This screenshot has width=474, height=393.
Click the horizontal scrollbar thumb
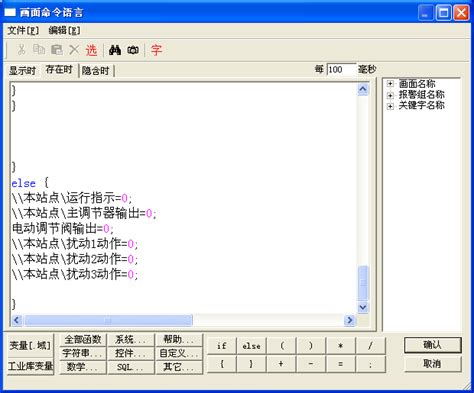tap(108, 320)
